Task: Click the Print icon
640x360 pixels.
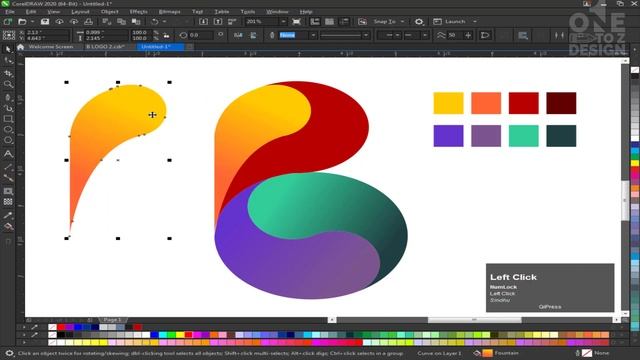Action: [88, 21]
